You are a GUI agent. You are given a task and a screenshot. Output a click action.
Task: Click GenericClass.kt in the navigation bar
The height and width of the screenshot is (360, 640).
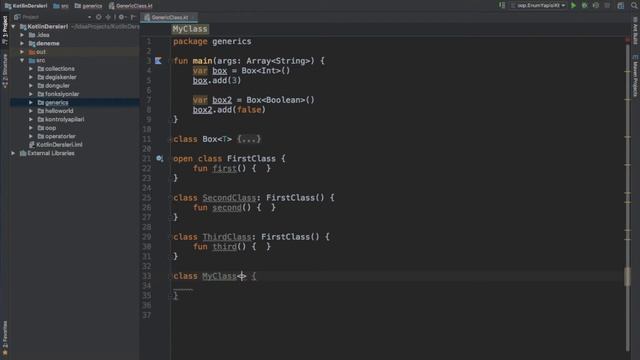(131, 6)
